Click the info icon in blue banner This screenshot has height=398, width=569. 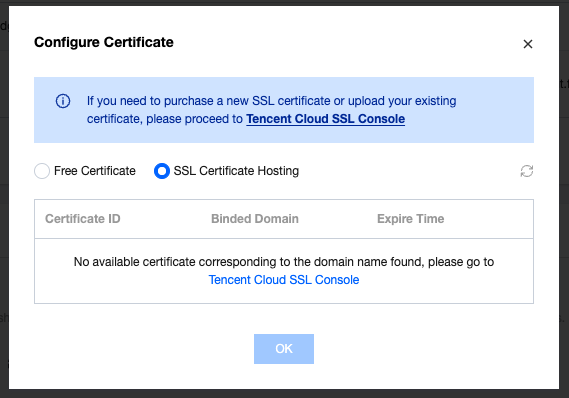pyautogui.click(x=63, y=101)
